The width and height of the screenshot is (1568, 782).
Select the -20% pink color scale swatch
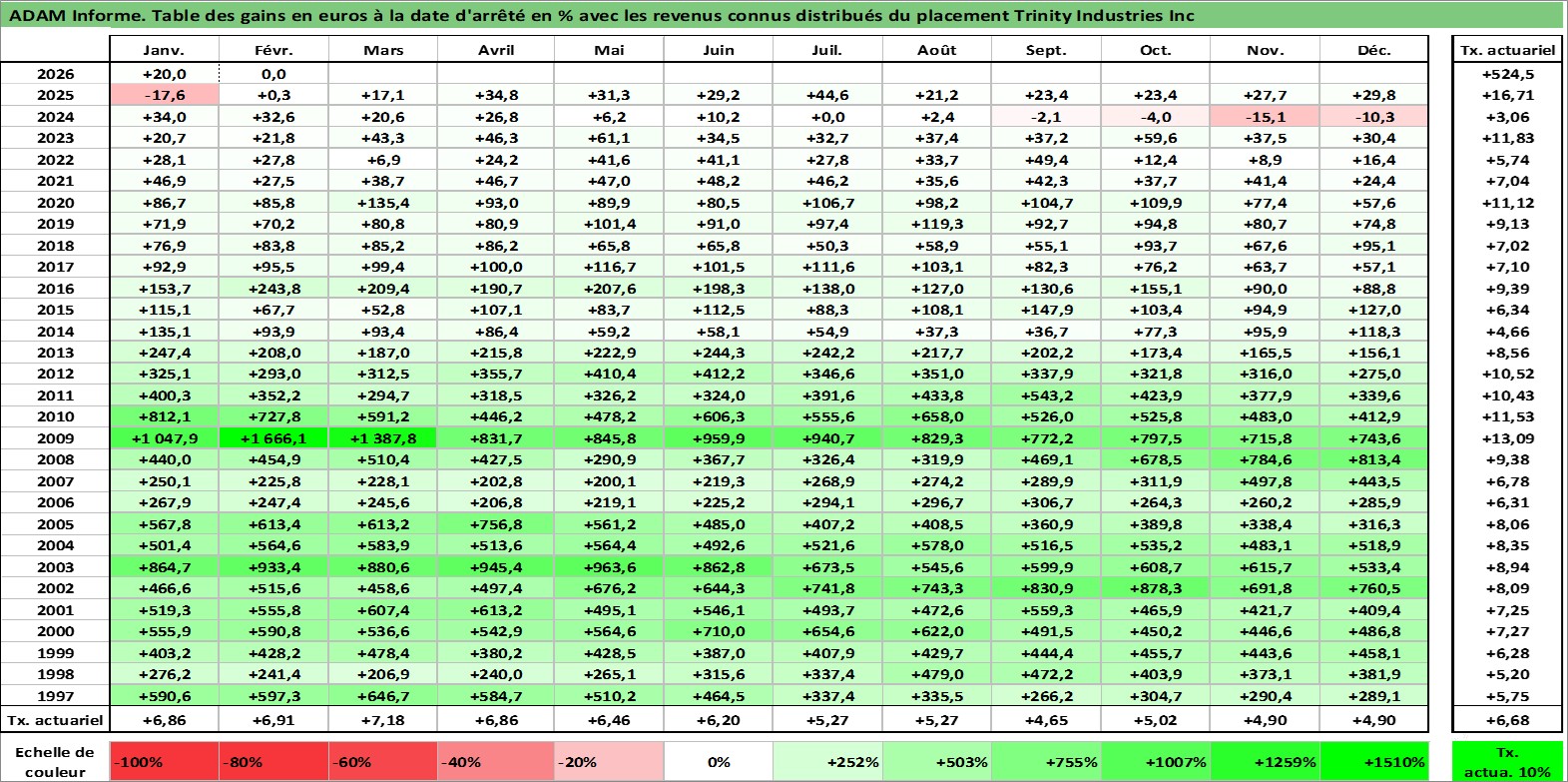pos(609,761)
